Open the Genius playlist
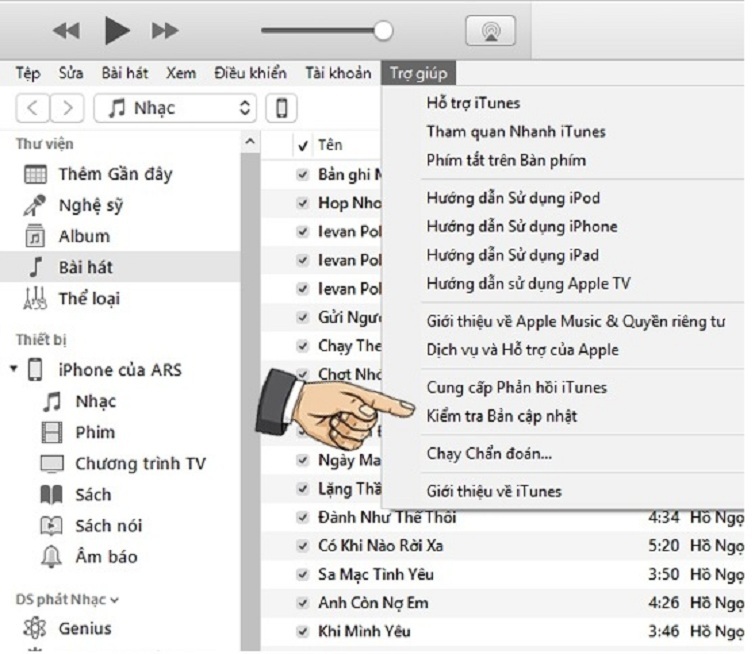Screen dimensions: 755x654 pyautogui.click(x=85, y=629)
